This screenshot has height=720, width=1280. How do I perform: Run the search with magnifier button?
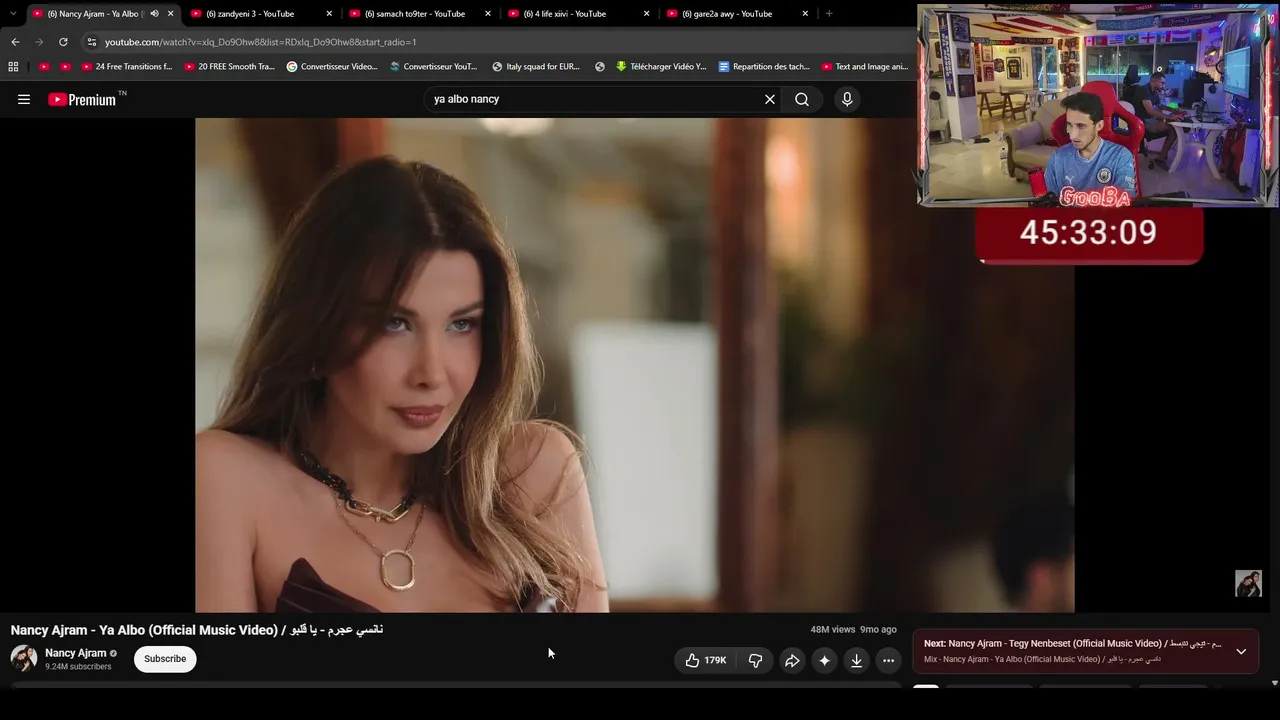802,99
